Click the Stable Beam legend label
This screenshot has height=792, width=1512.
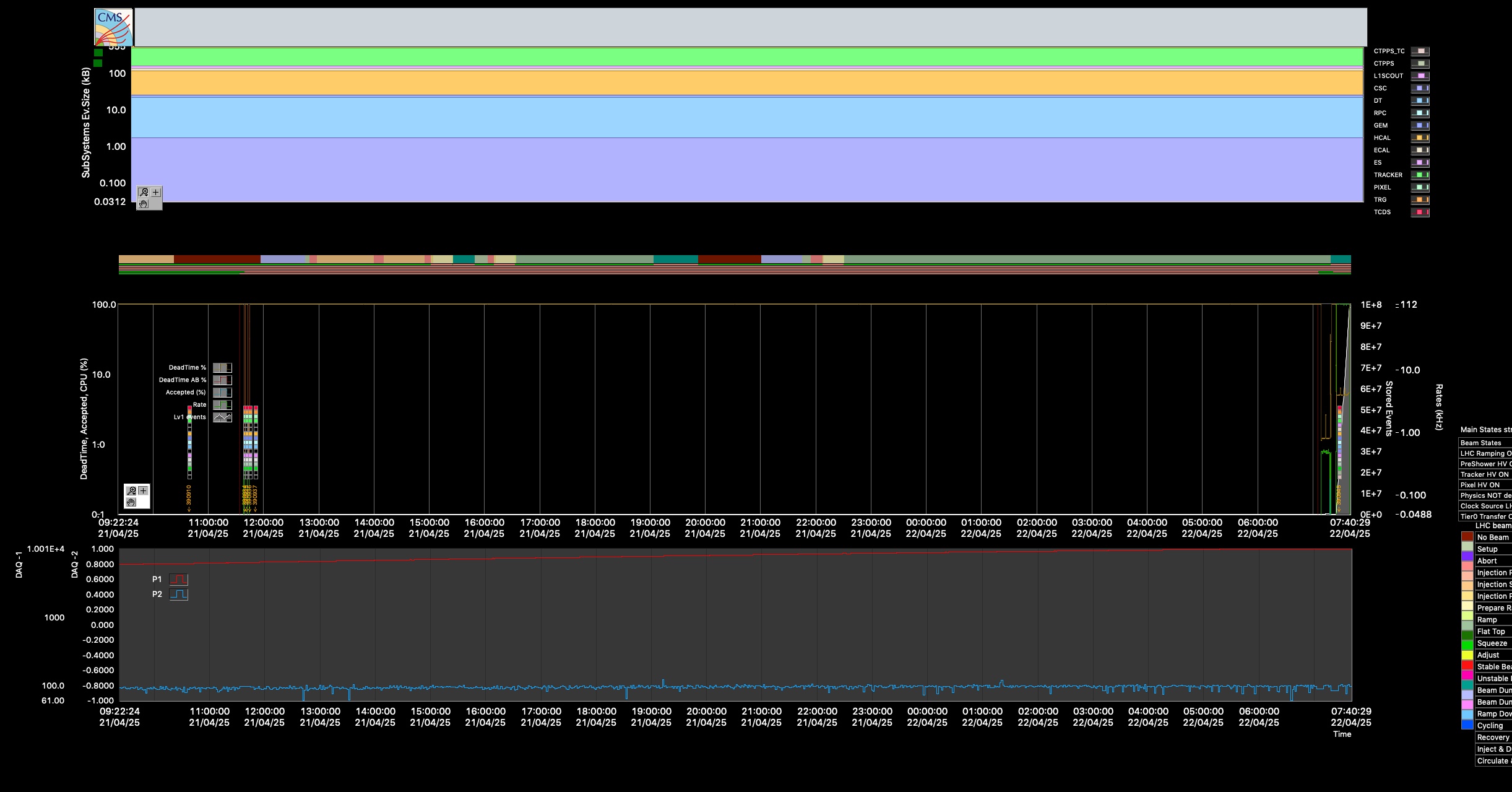(1493, 667)
